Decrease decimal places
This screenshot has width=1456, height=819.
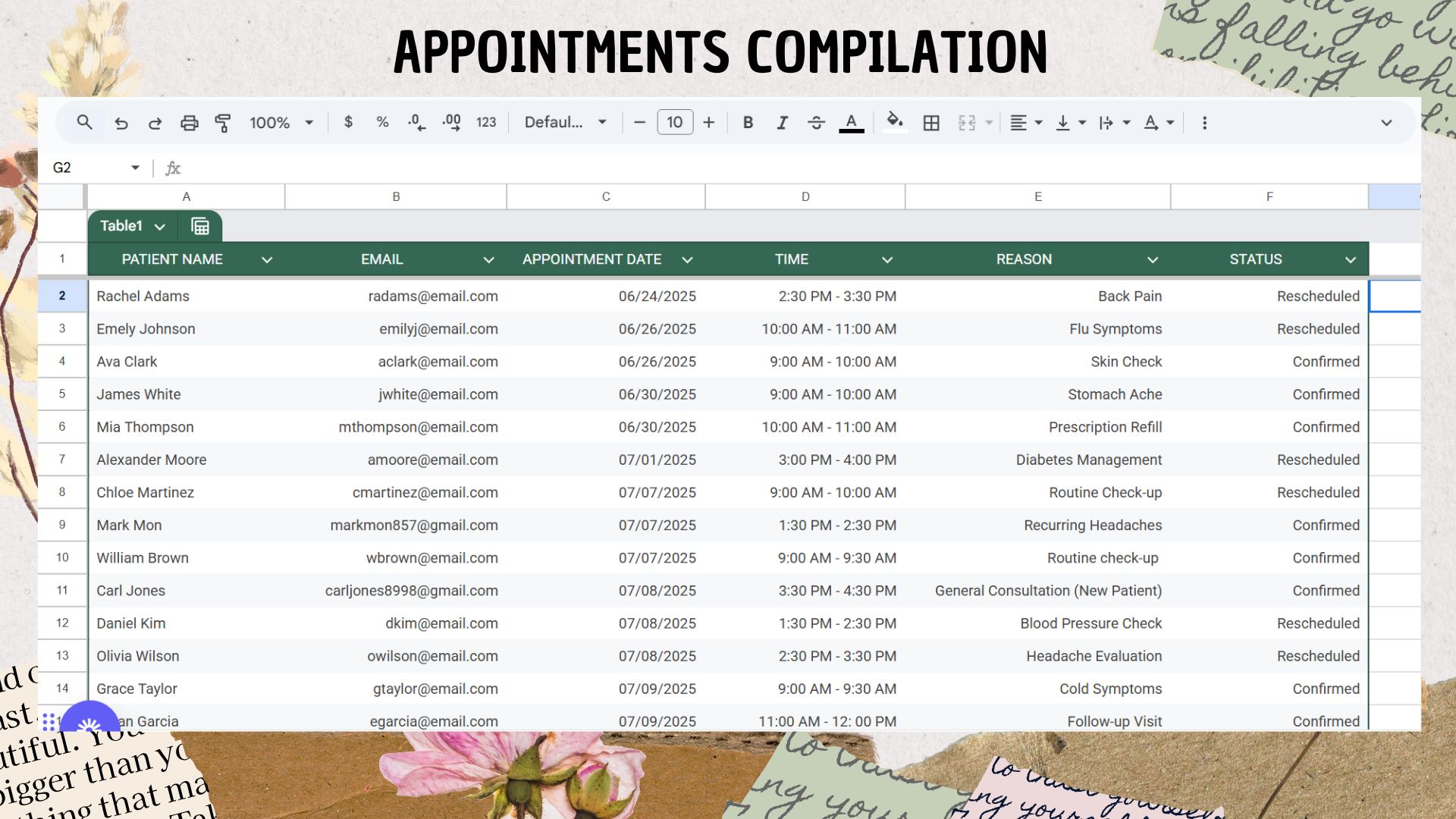[x=416, y=123]
